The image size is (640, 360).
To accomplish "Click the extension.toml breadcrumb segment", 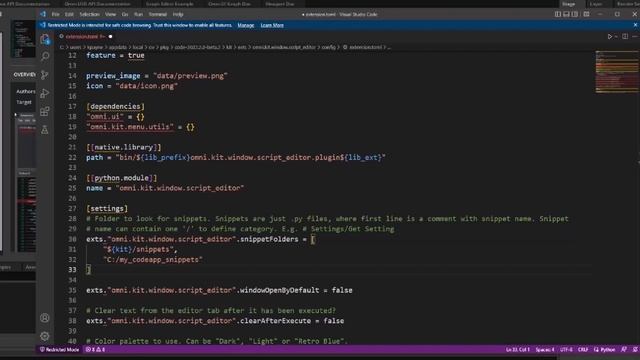I will click(362, 47).
